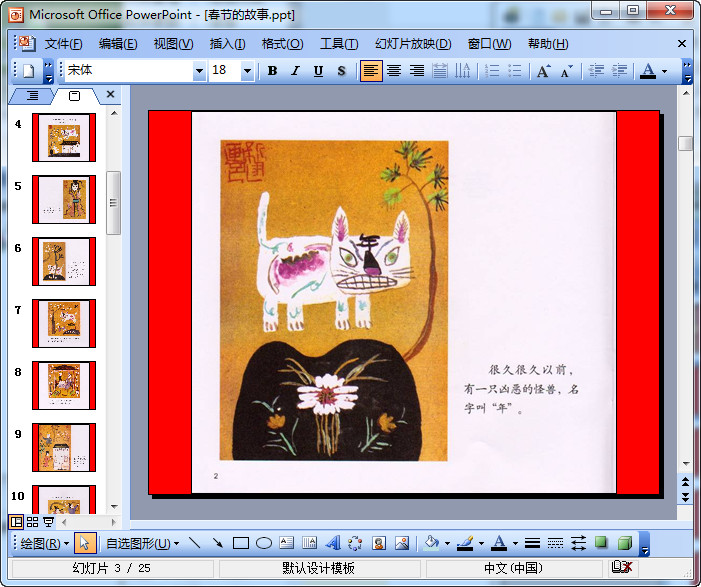Apply Fill Color paint bucket
701x587 pixels.
[431, 544]
